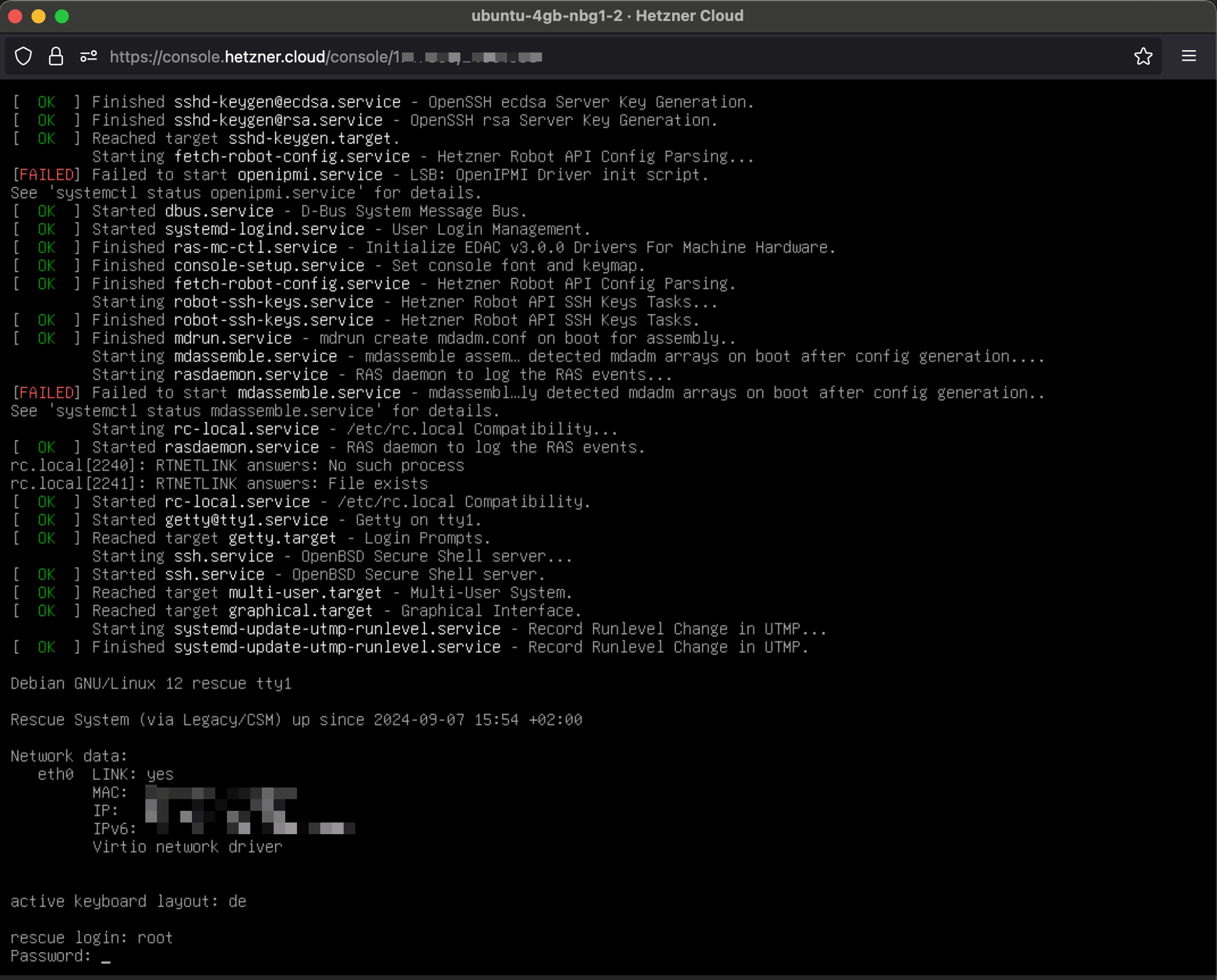Click the green traffic light to zoom window

pos(61,16)
